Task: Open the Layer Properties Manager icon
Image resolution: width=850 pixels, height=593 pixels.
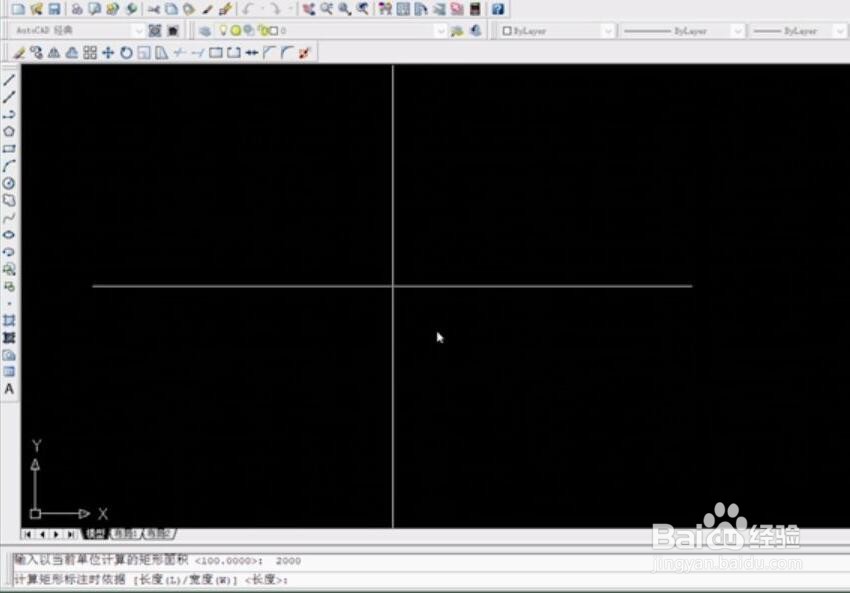Action: pos(205,31)
